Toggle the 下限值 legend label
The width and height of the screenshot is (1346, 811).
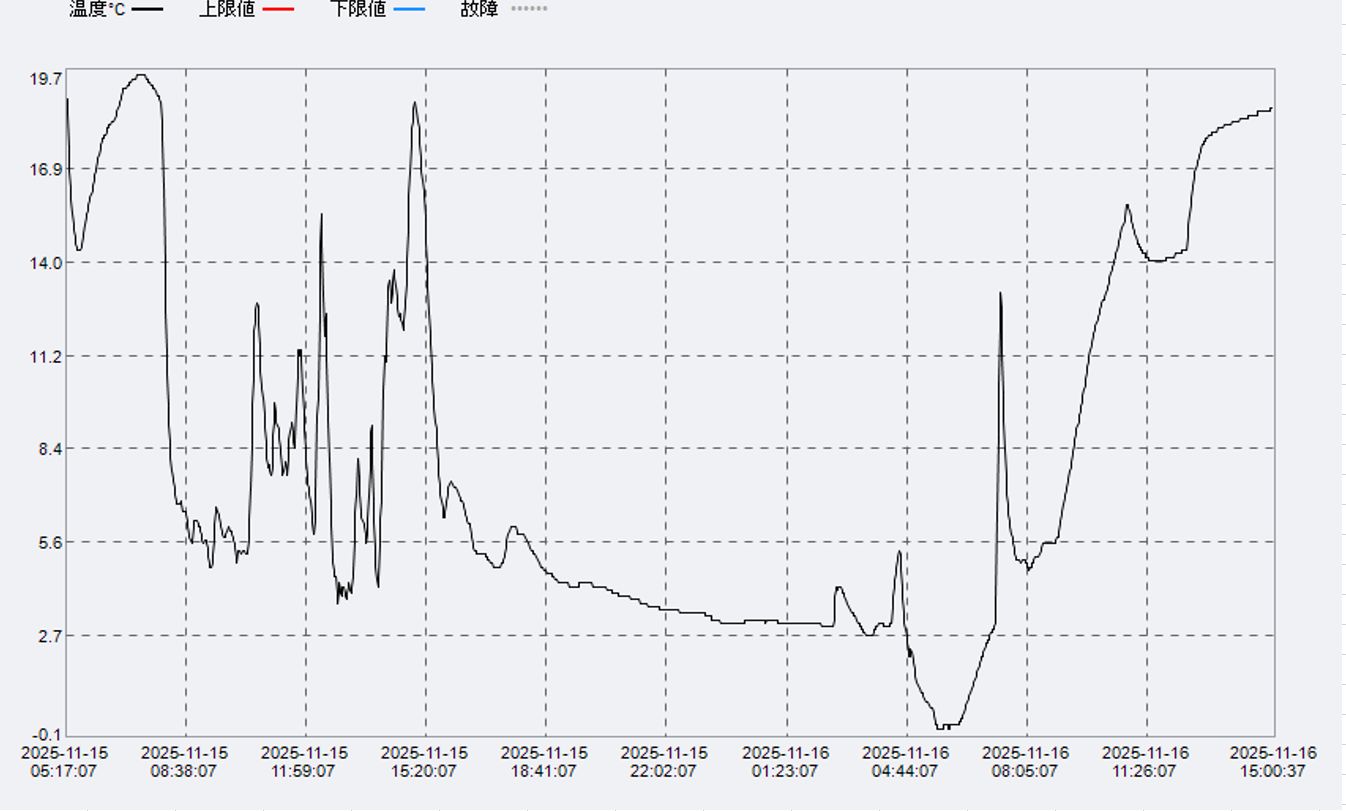click(358, 9)
